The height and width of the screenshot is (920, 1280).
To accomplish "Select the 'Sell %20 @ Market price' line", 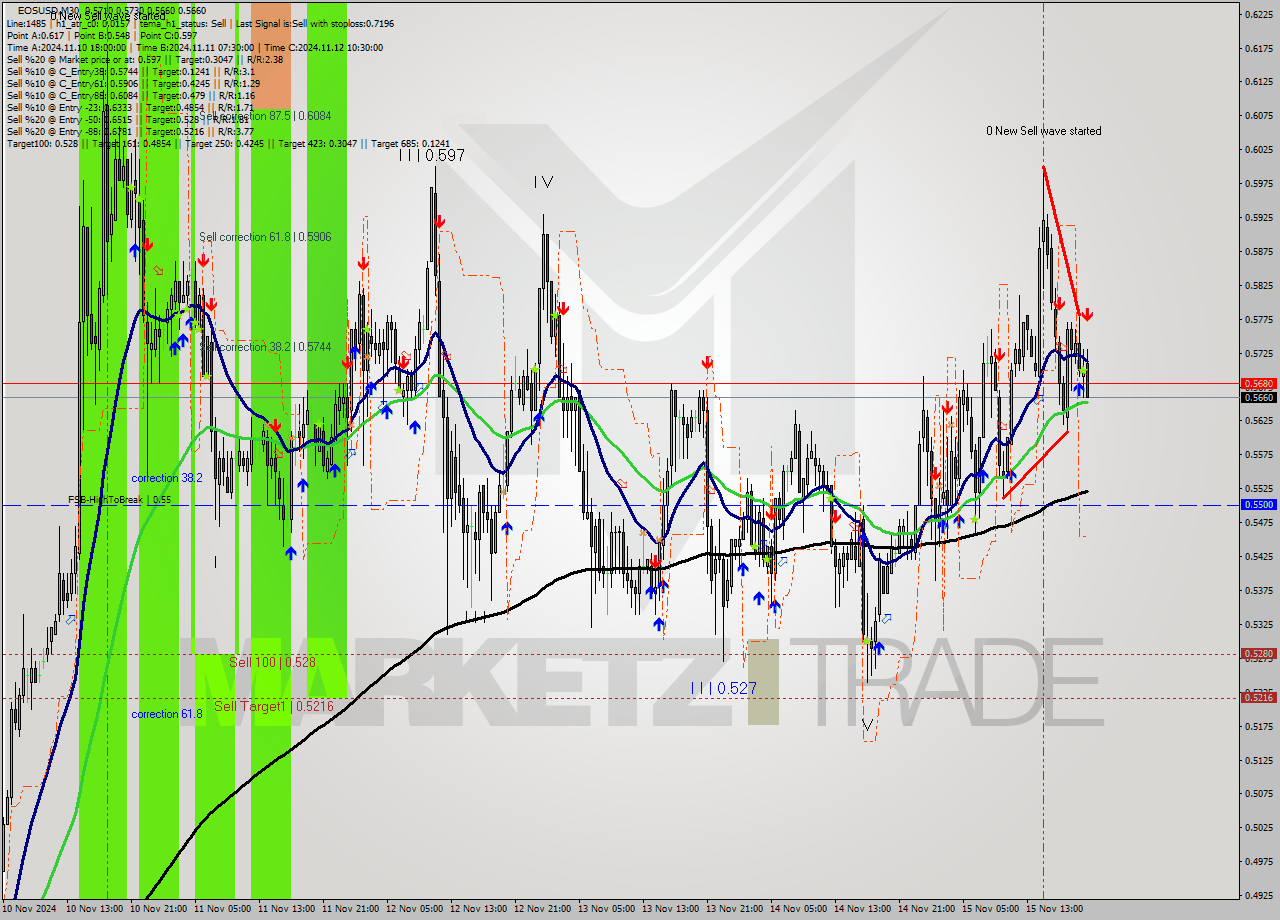I will tap(145, 59).
